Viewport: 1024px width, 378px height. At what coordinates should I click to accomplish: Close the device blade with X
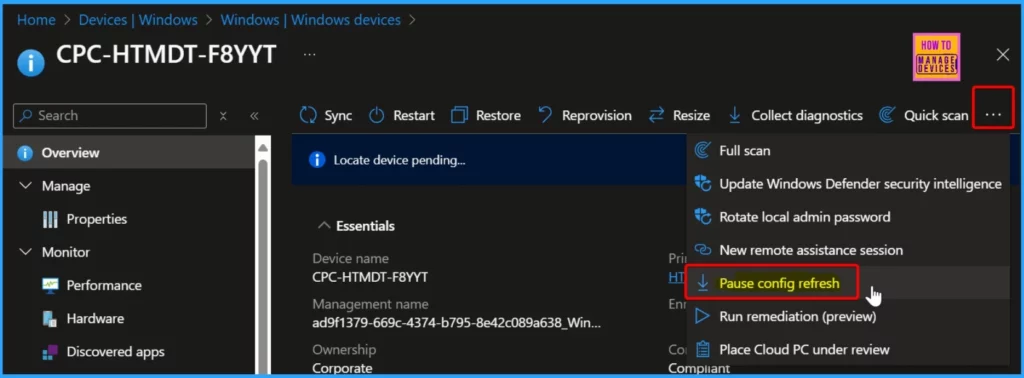pos(1003,55)
